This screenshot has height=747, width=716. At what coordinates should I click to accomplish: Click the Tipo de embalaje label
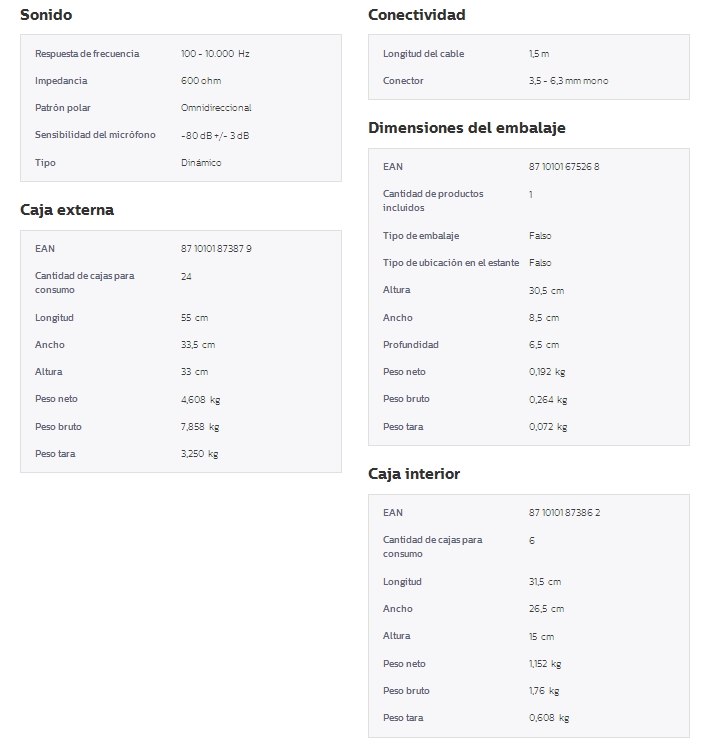point(421,236)
